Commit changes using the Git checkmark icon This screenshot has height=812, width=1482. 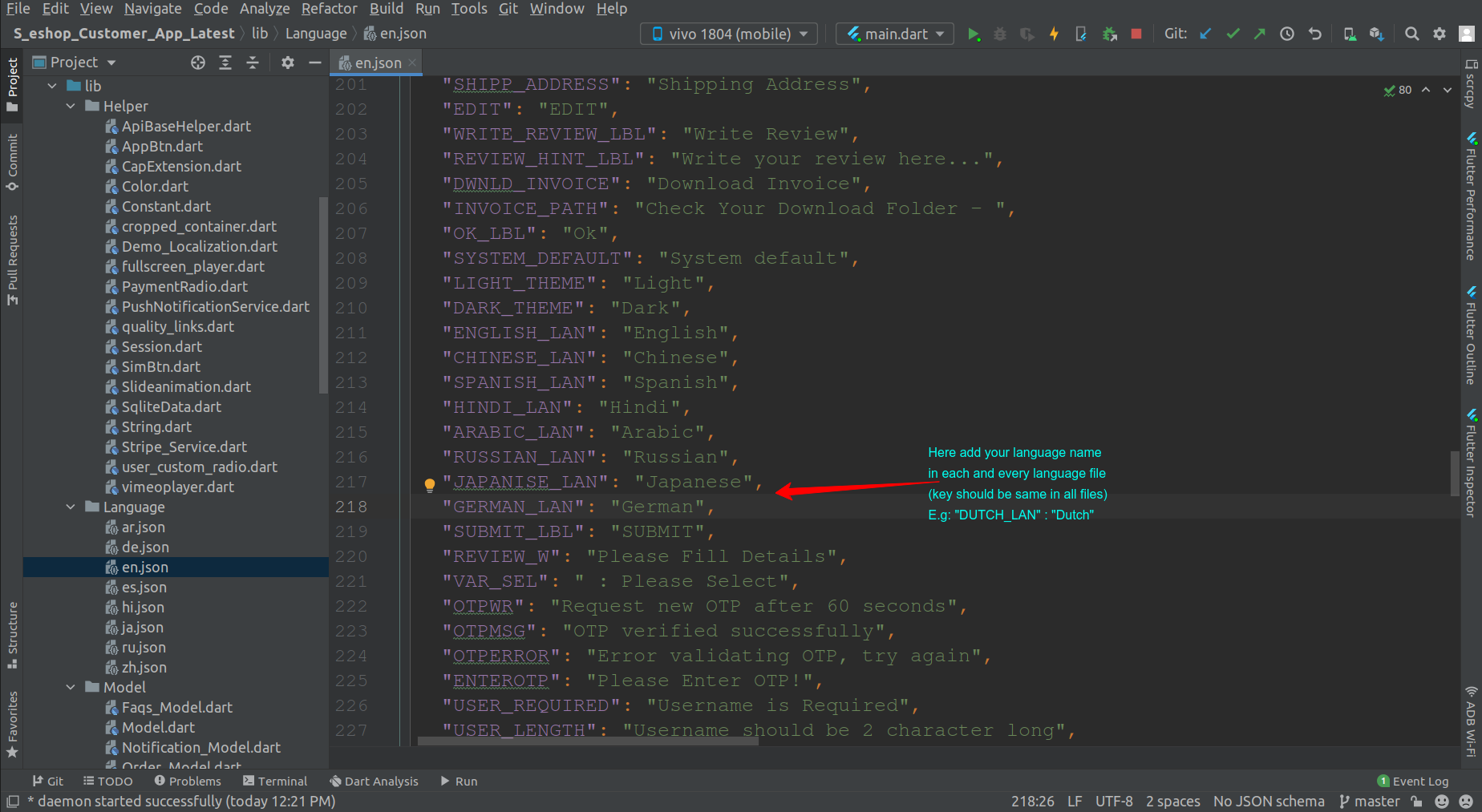coord(1233,34)
